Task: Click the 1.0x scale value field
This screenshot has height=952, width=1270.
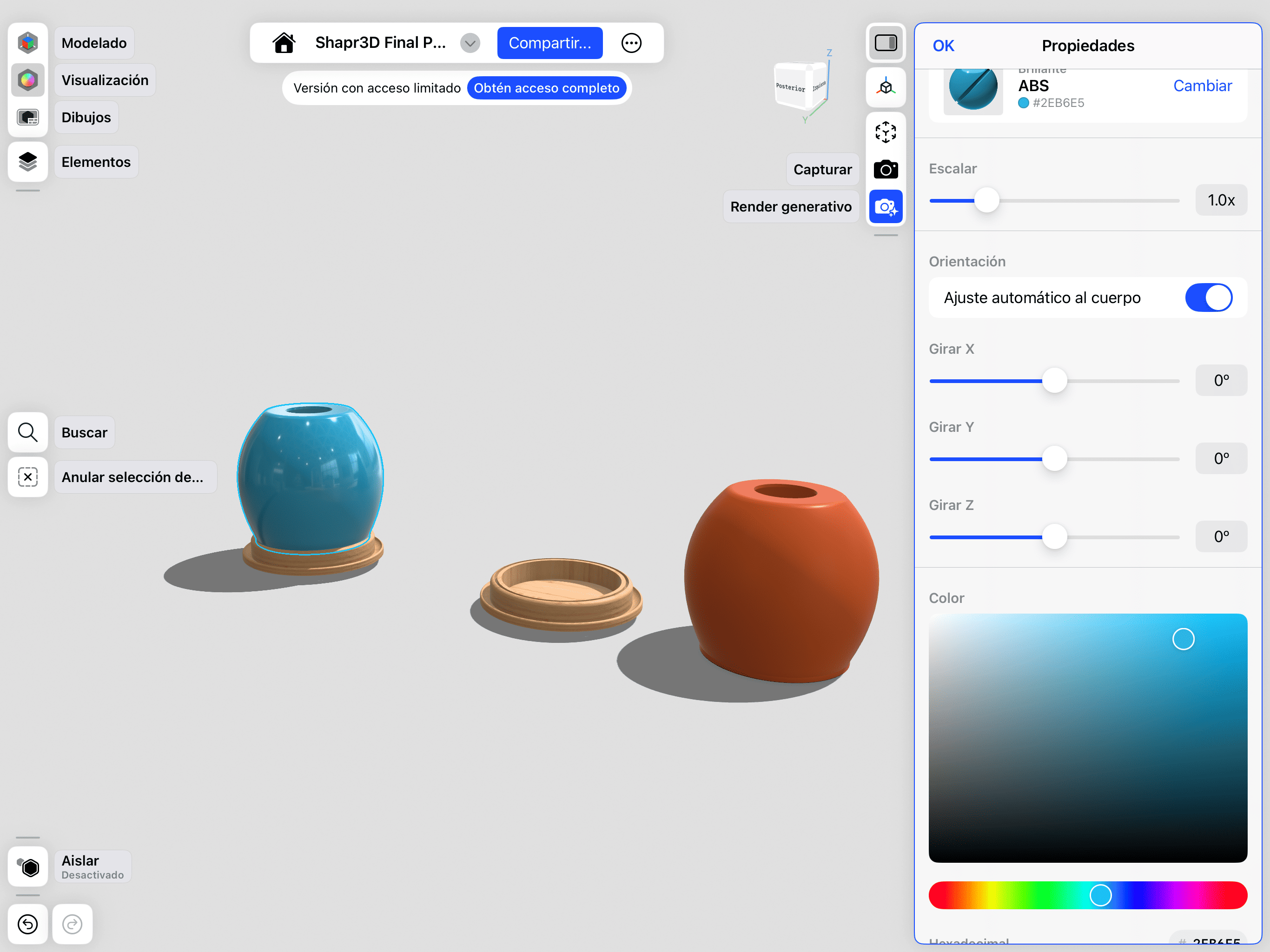Action: pos(1221,200)
